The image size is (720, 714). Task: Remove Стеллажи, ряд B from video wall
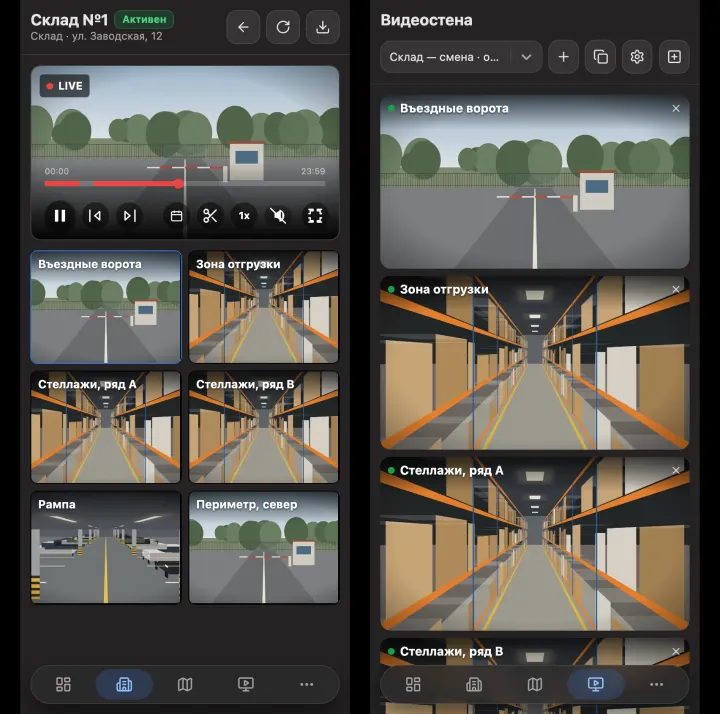(676, 652)
